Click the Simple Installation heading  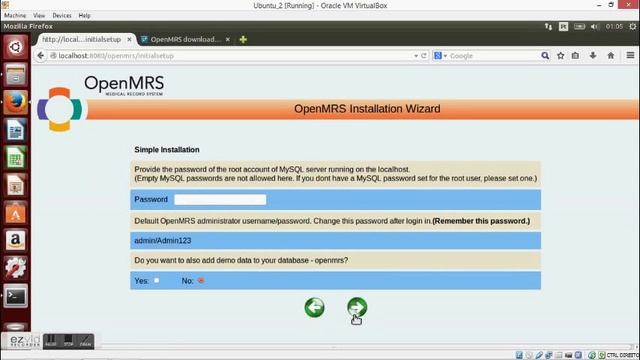(167, 150)
